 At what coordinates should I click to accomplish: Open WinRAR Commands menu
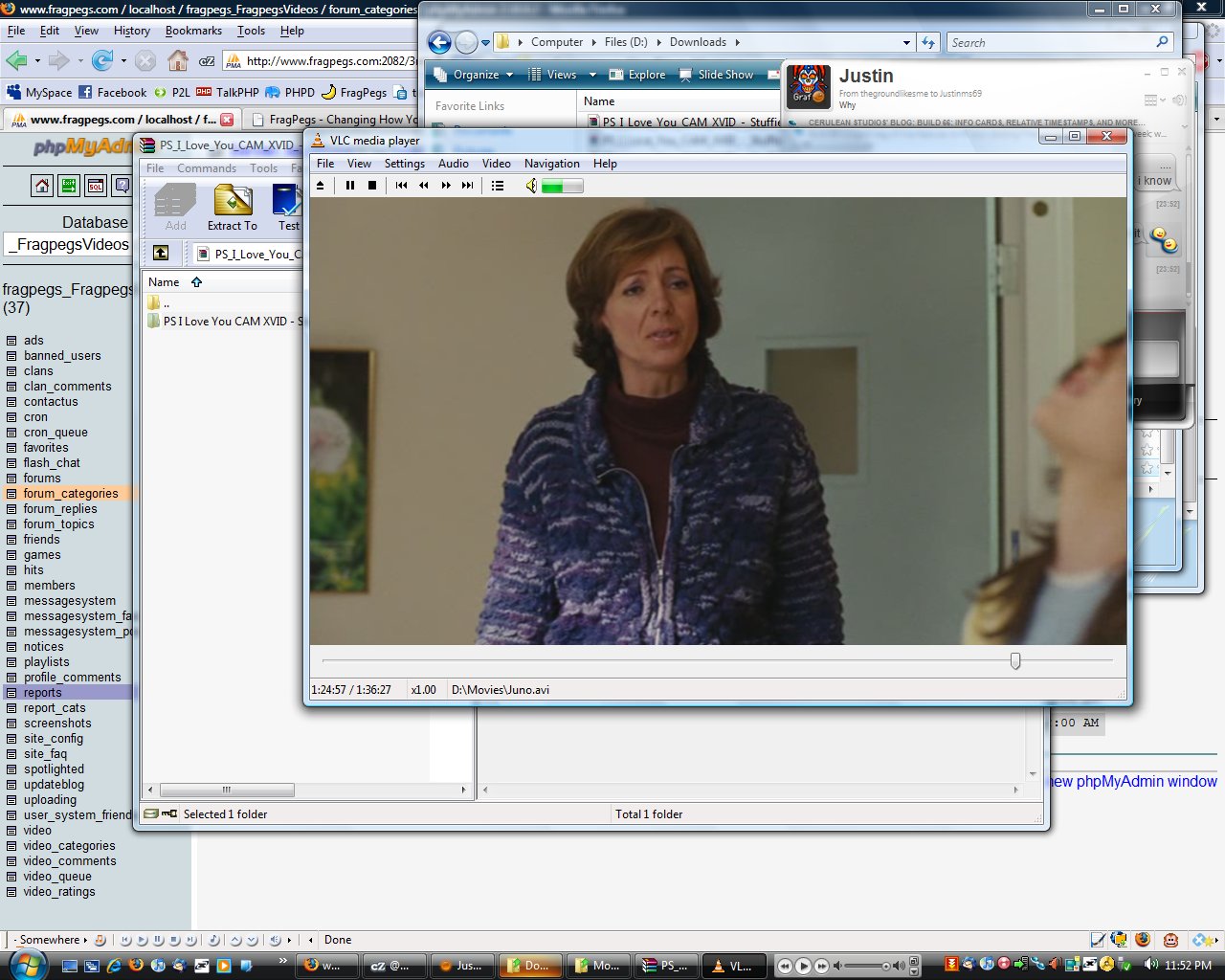(x=207, y=168)
